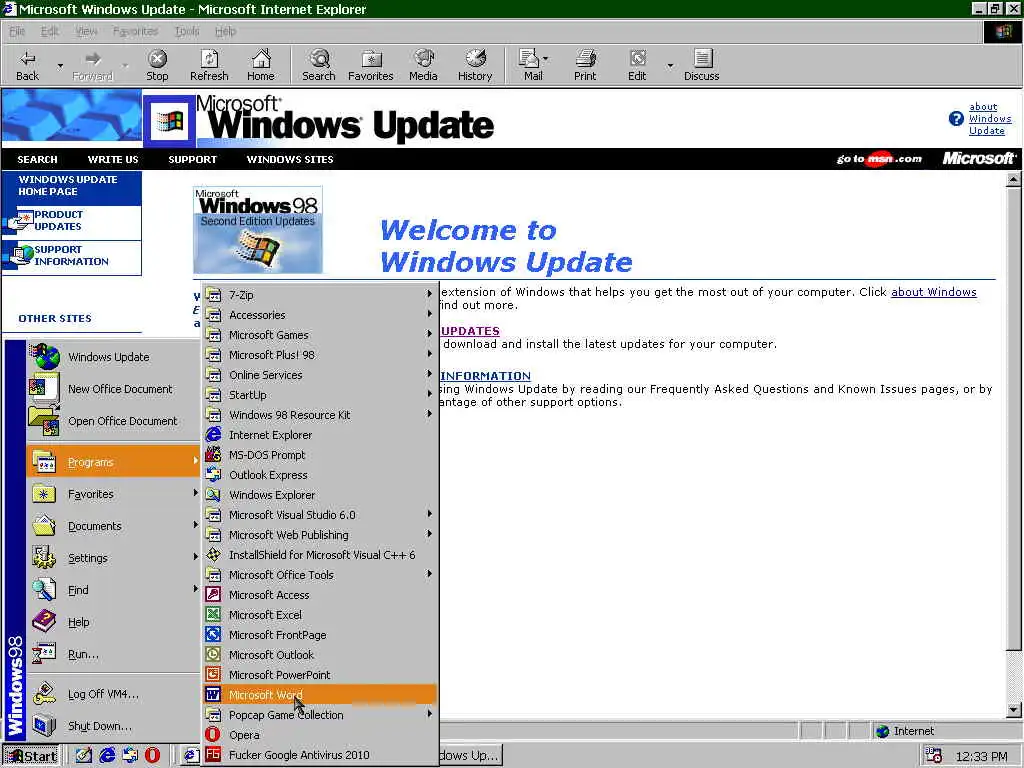Click the page scrollbar down arrow
The width and height of the screenshot is (1024, 768).
(x=1014, y=710)
